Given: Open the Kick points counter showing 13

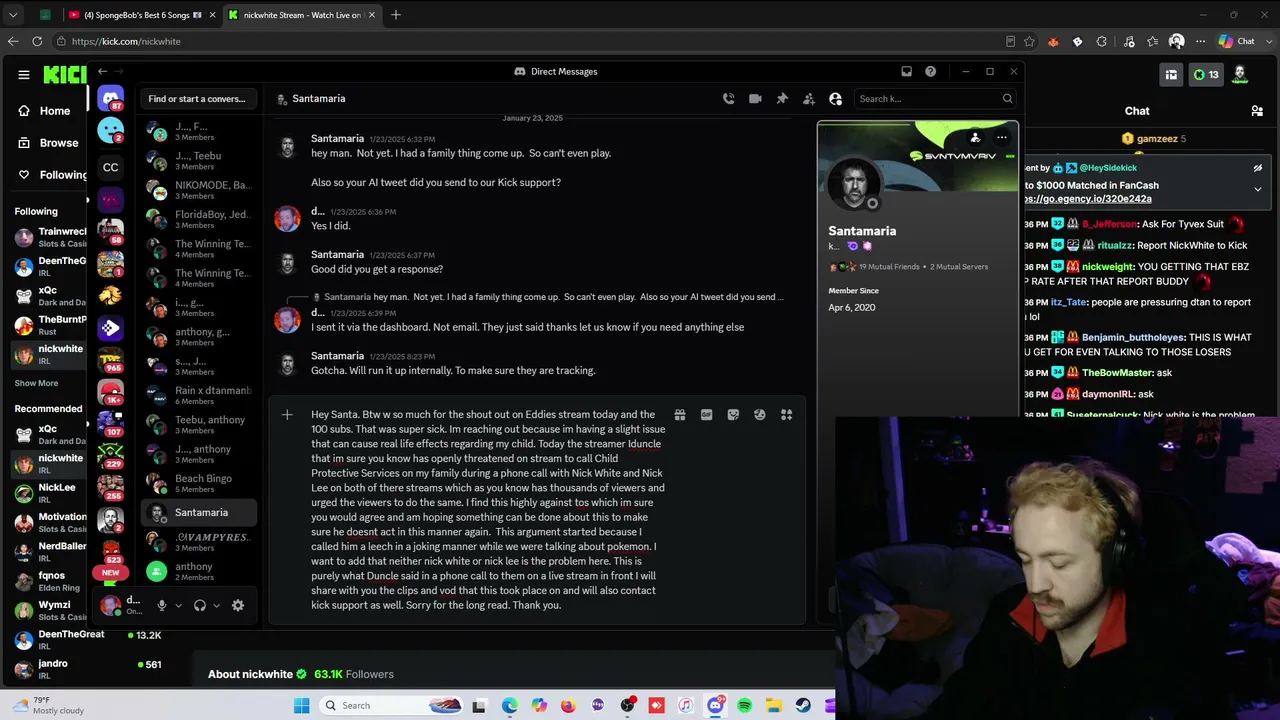Looking at the screenshot, I should click(x=1206, y=75).
